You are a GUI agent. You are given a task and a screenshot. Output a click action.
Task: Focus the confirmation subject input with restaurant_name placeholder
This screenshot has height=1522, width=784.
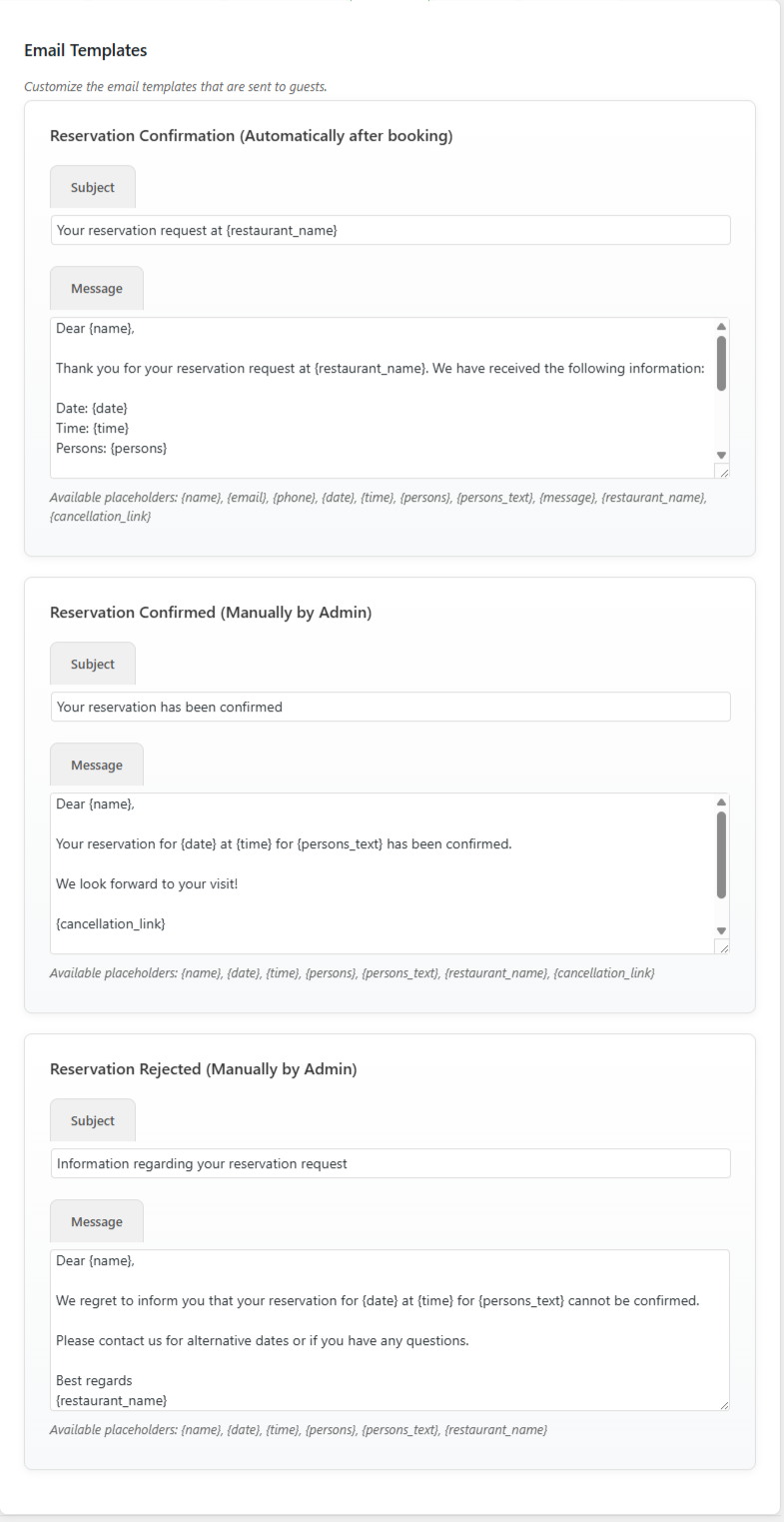pyautogui.click(x=390, y=230)
